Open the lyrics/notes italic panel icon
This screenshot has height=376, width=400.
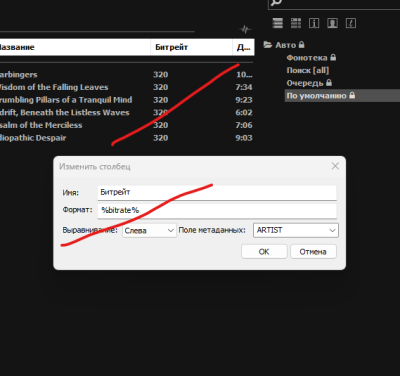[351, 23]
